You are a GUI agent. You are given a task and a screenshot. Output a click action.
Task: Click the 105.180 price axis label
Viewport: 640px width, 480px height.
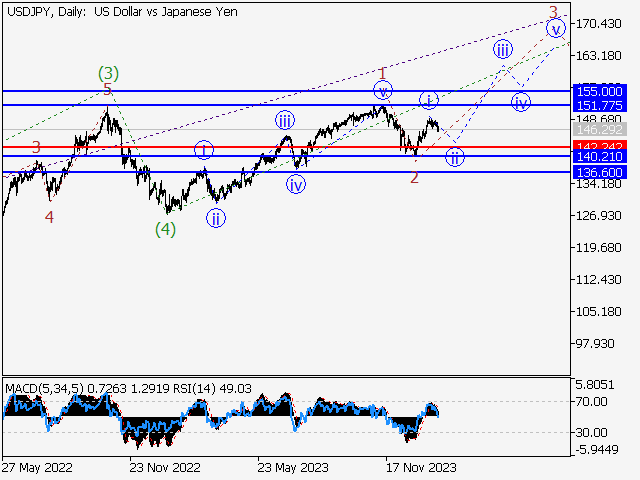pos(598,312)
